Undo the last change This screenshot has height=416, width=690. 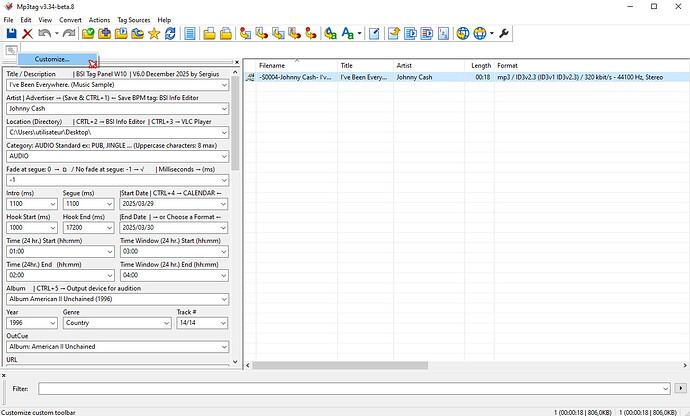(x=44, y=33)
